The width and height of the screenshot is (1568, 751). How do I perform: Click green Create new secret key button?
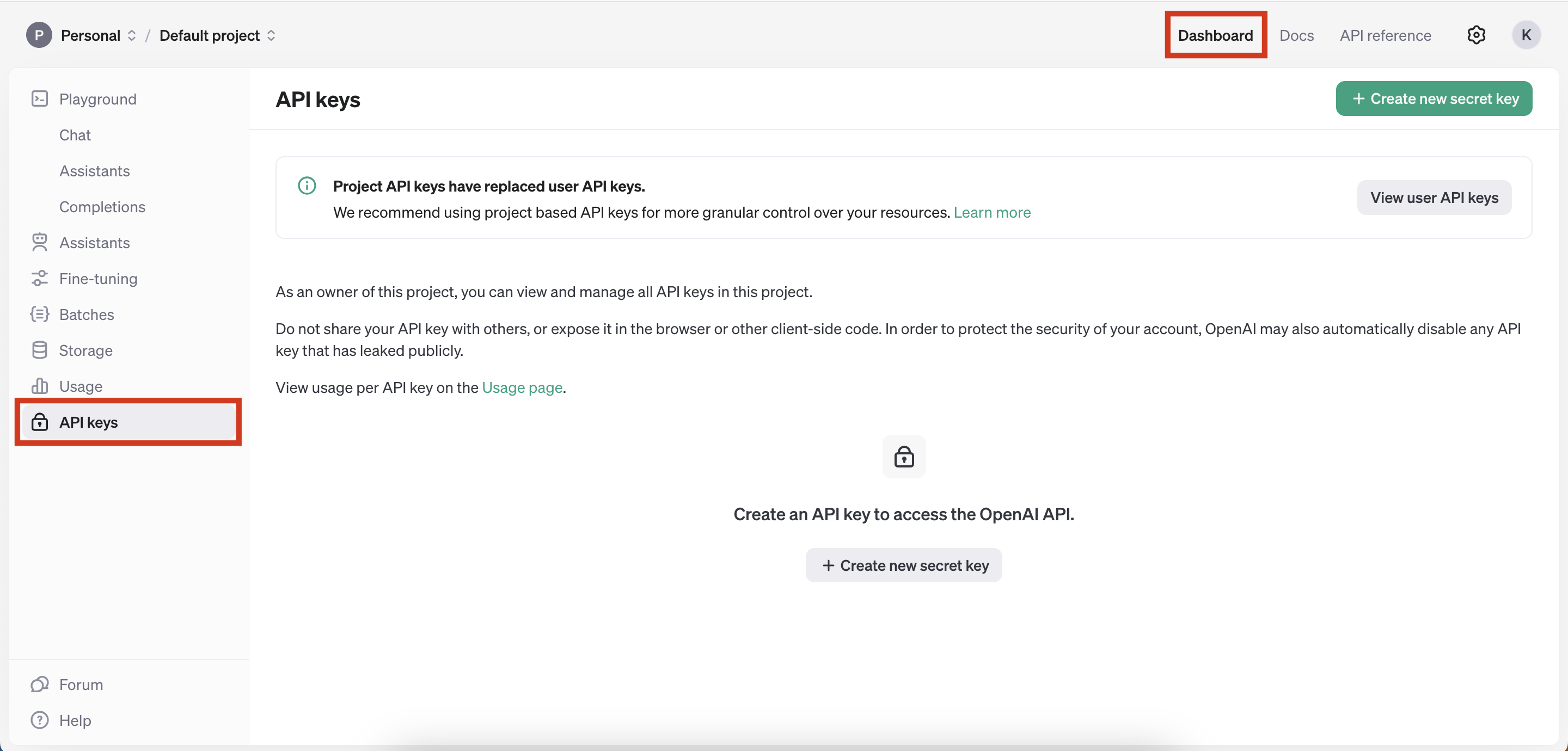(1434, 99)
